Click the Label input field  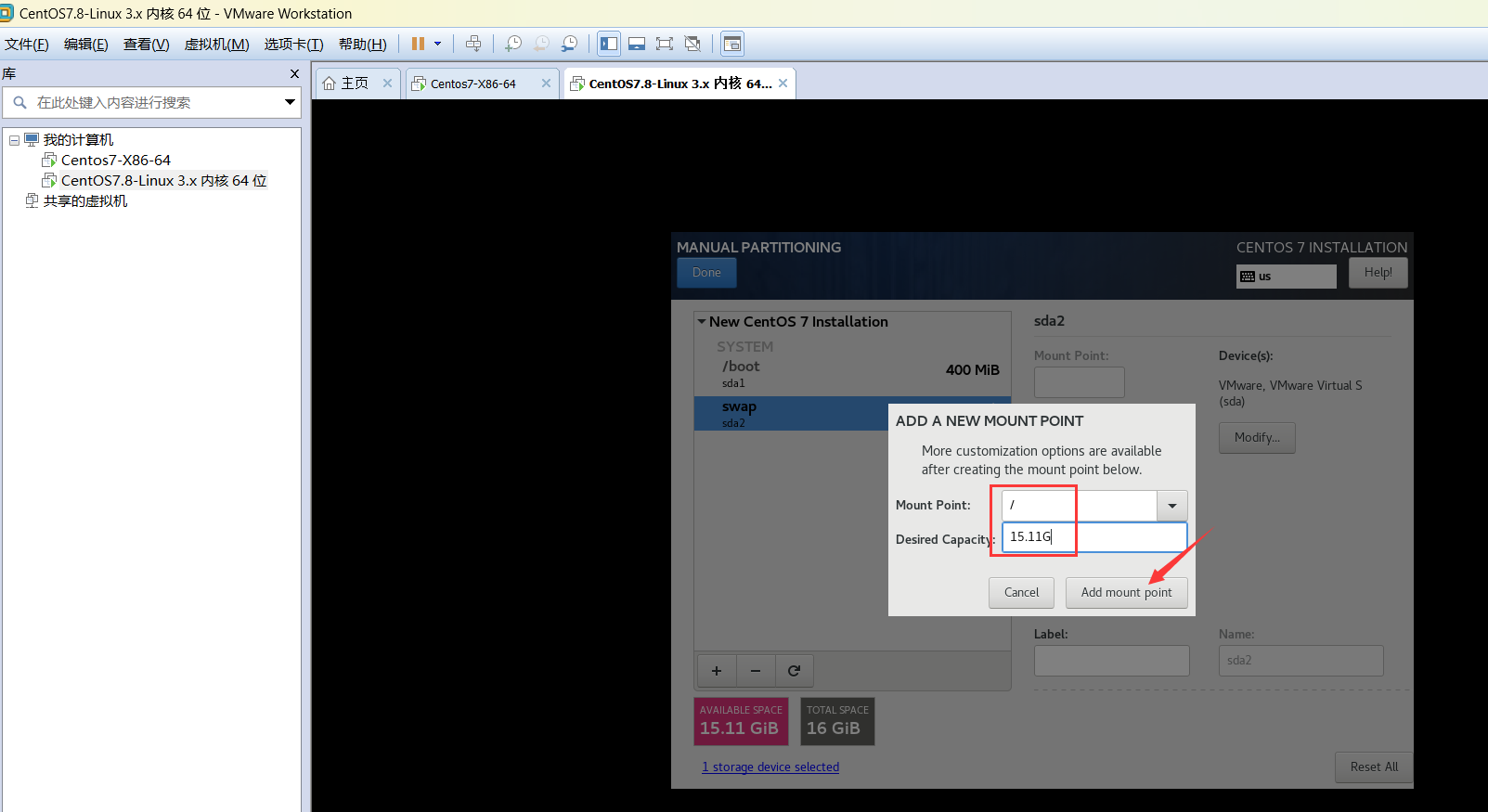point(1112,661)
